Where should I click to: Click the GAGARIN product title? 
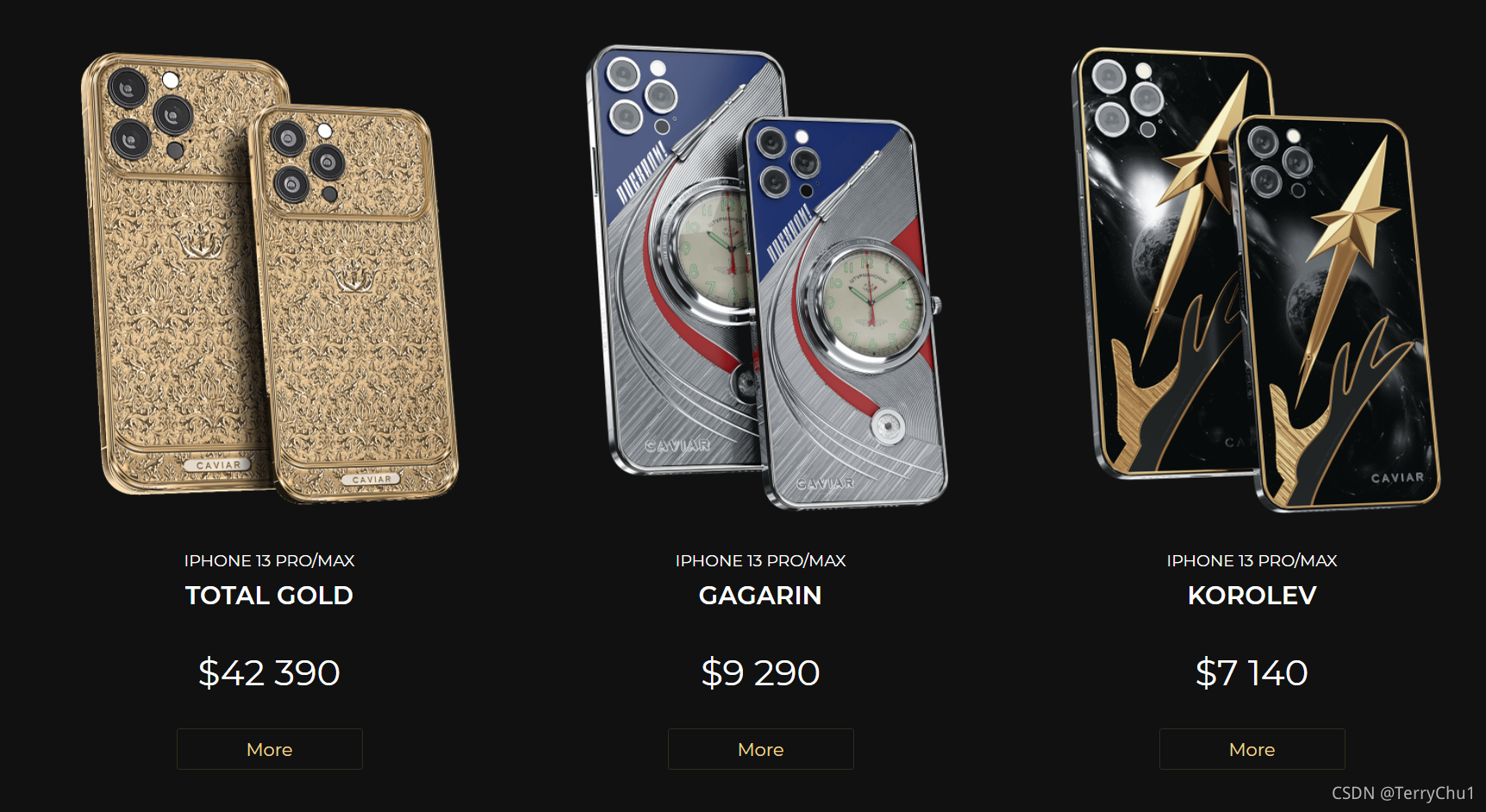pyautogui.click(x=760, y=596)
